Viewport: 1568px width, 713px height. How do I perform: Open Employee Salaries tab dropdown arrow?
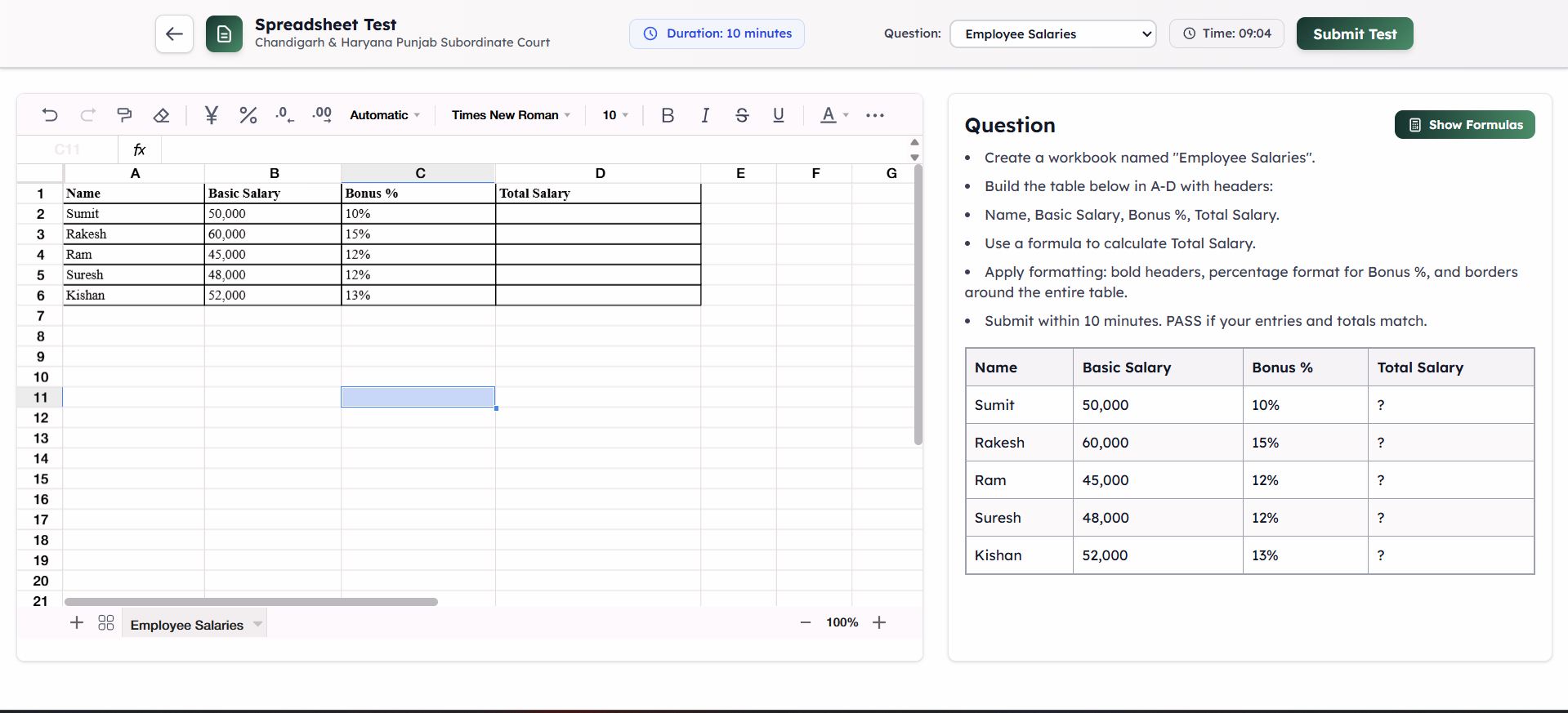point(258,625)
